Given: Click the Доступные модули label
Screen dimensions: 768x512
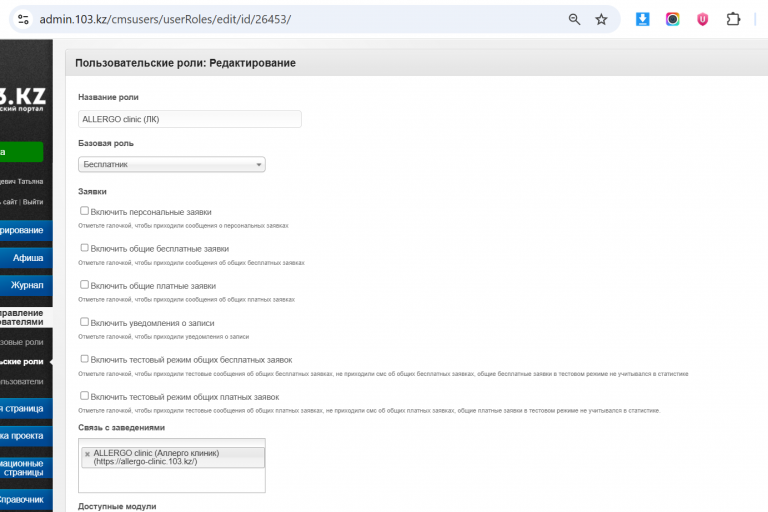Looking at the screenshot, I should pyautogui.click(x=117, y=507).
